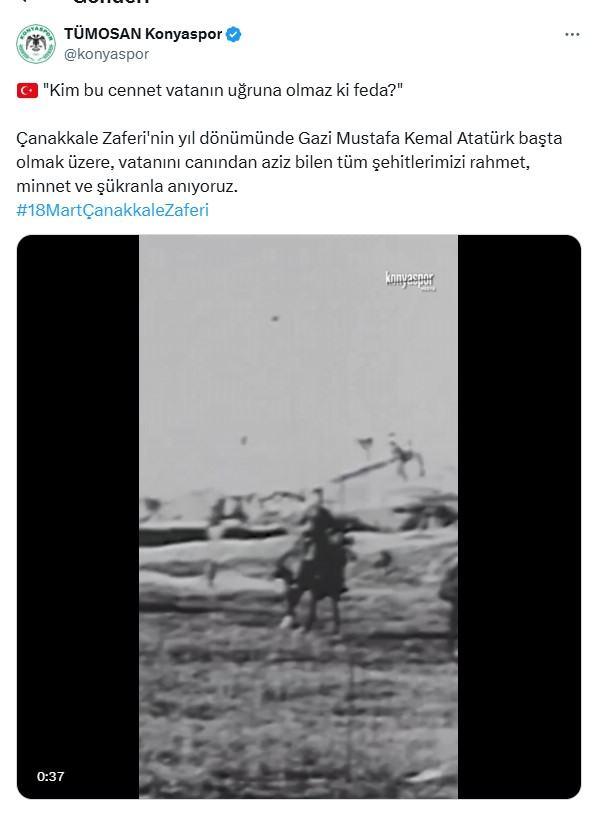Open the three-dot more options menu
593x813 pixels.
572,35
